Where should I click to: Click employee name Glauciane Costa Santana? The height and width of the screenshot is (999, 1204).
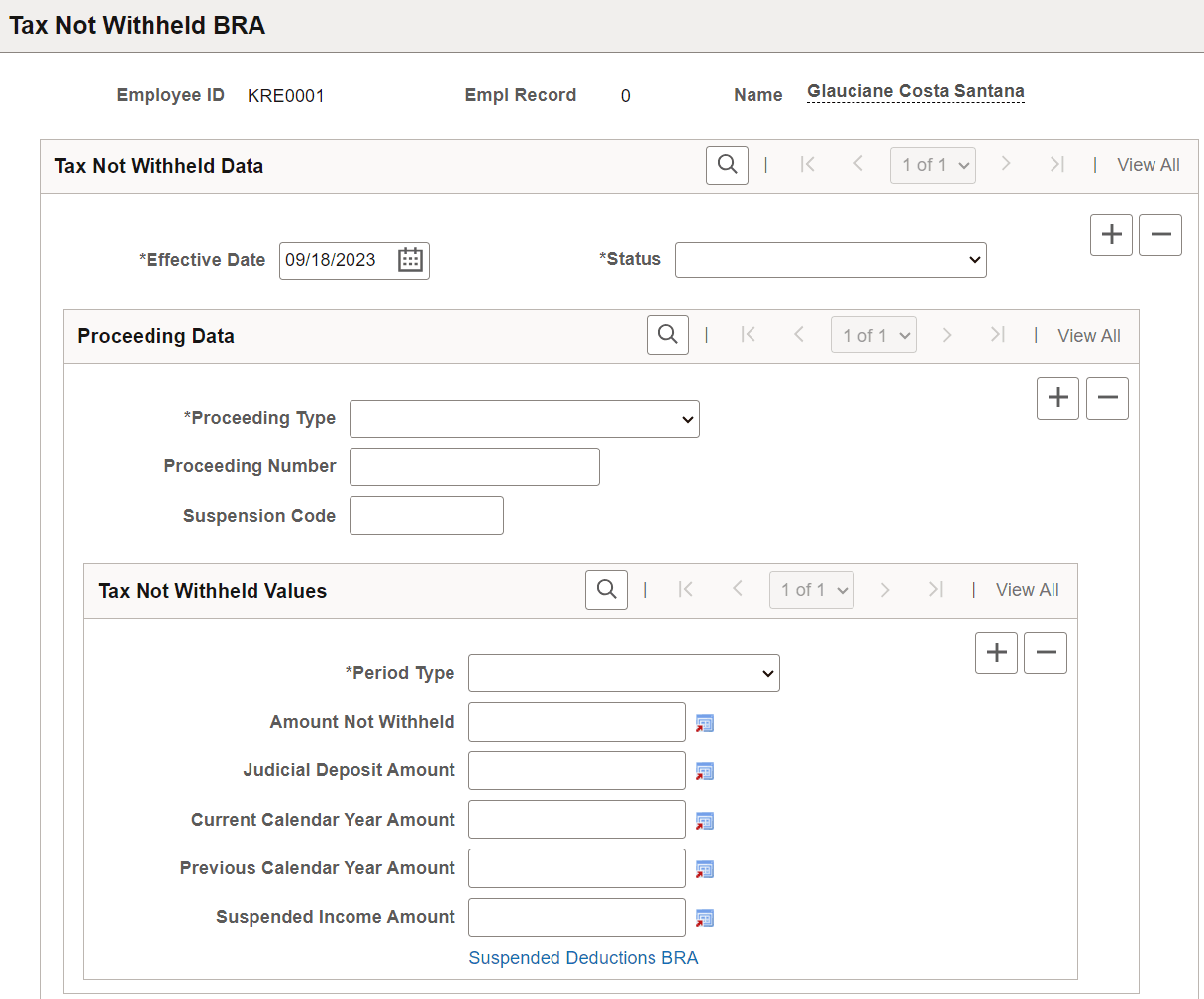916,91
